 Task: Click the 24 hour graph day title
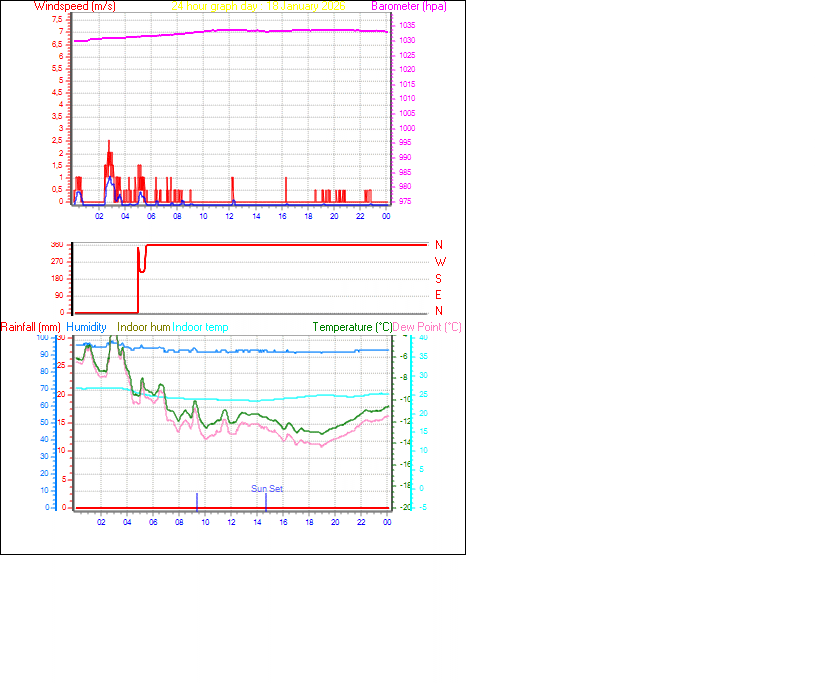(x=259, y=6)
